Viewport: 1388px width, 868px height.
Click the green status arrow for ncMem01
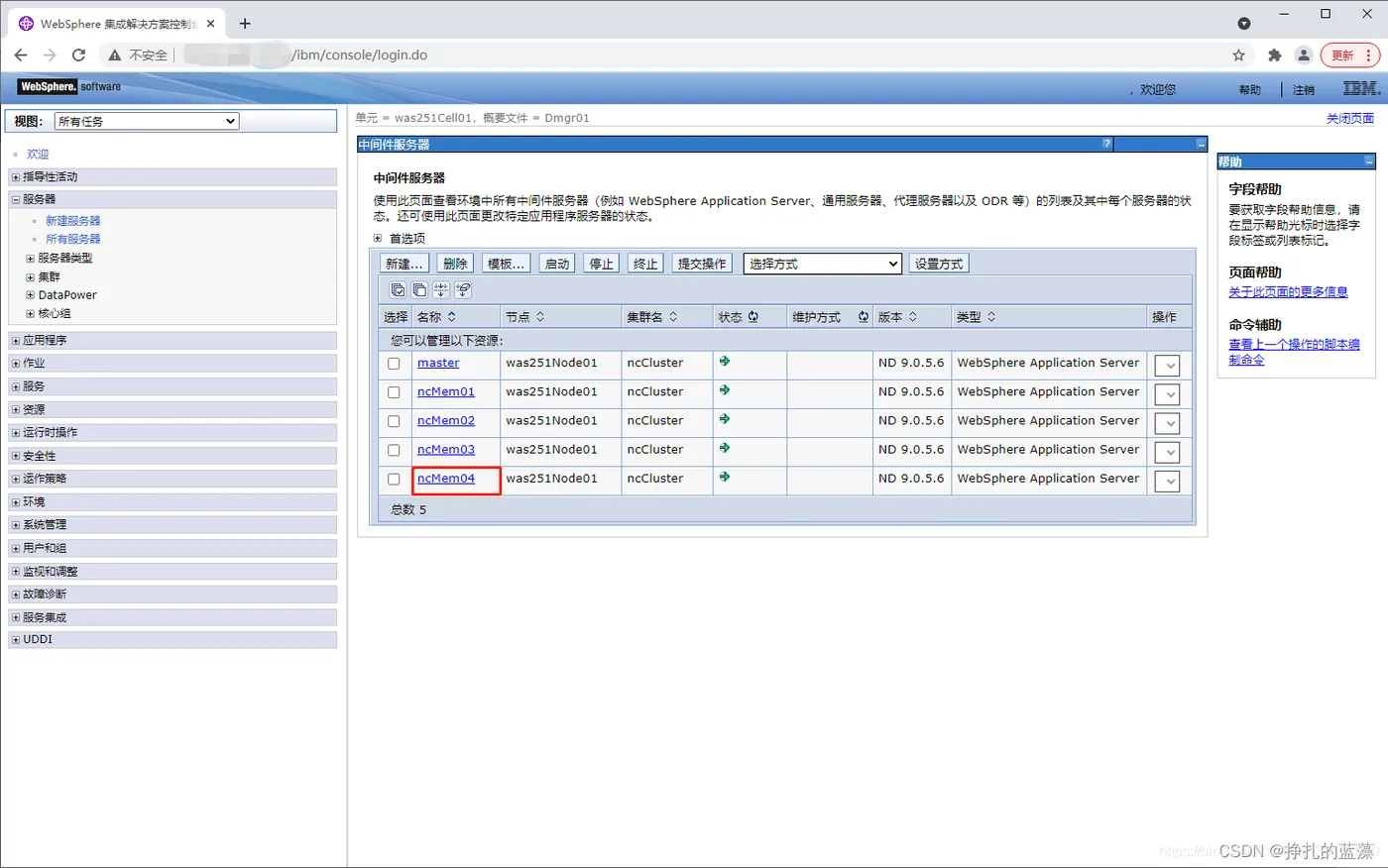[725, 390]
